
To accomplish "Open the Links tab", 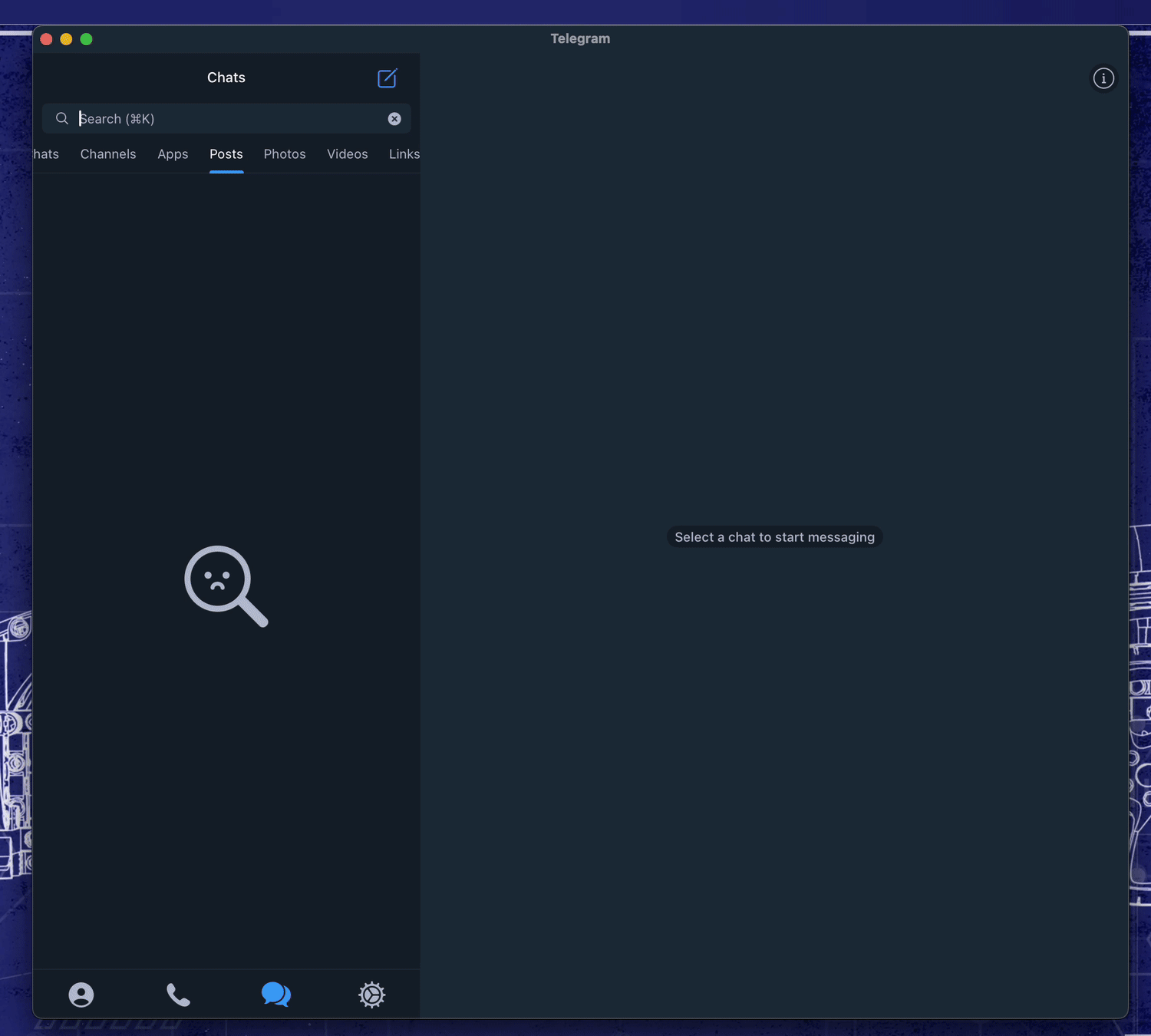I will click(x=404, y=154).
